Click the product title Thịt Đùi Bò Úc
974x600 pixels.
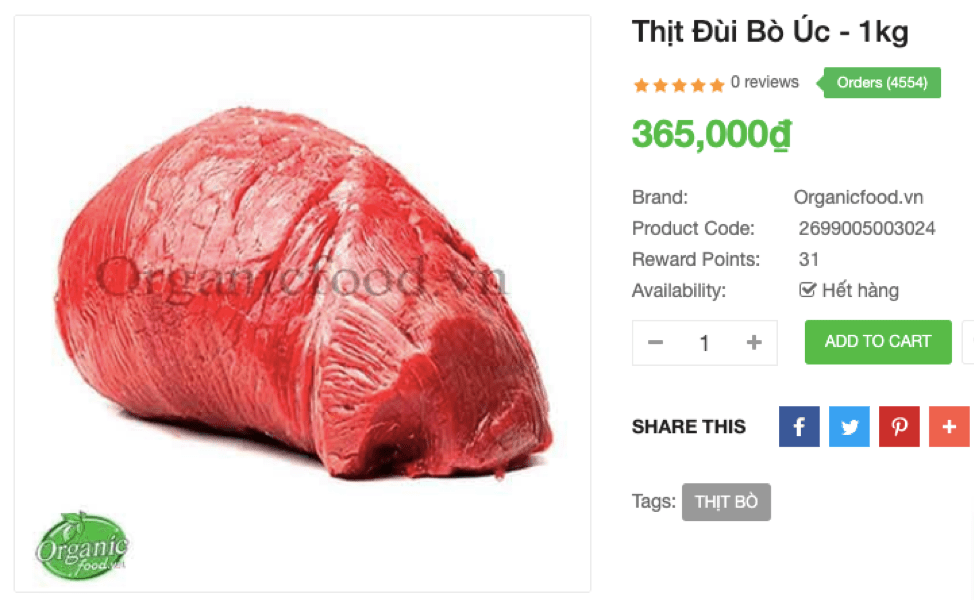coord(731,32)
